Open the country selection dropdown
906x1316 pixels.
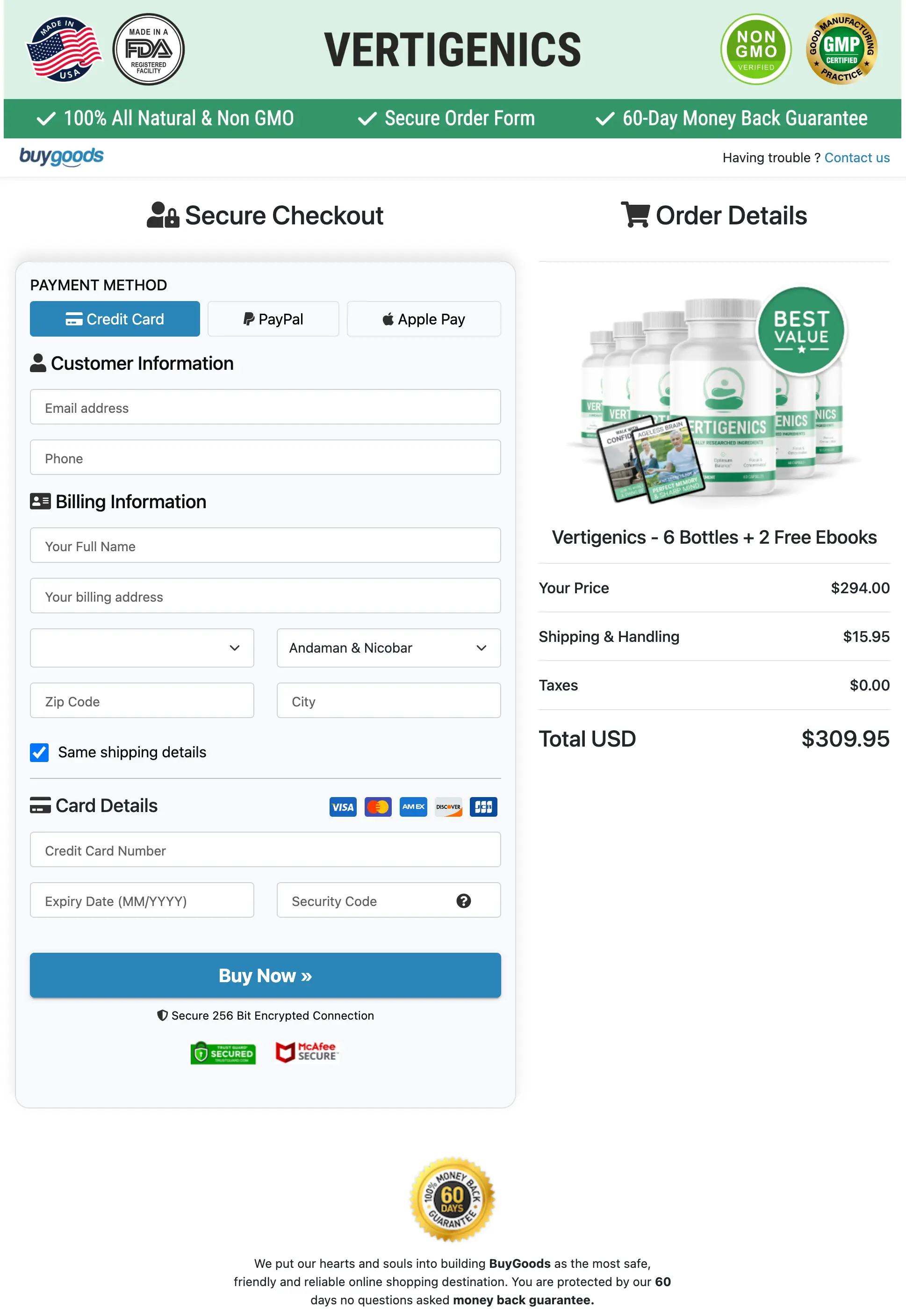141,648
